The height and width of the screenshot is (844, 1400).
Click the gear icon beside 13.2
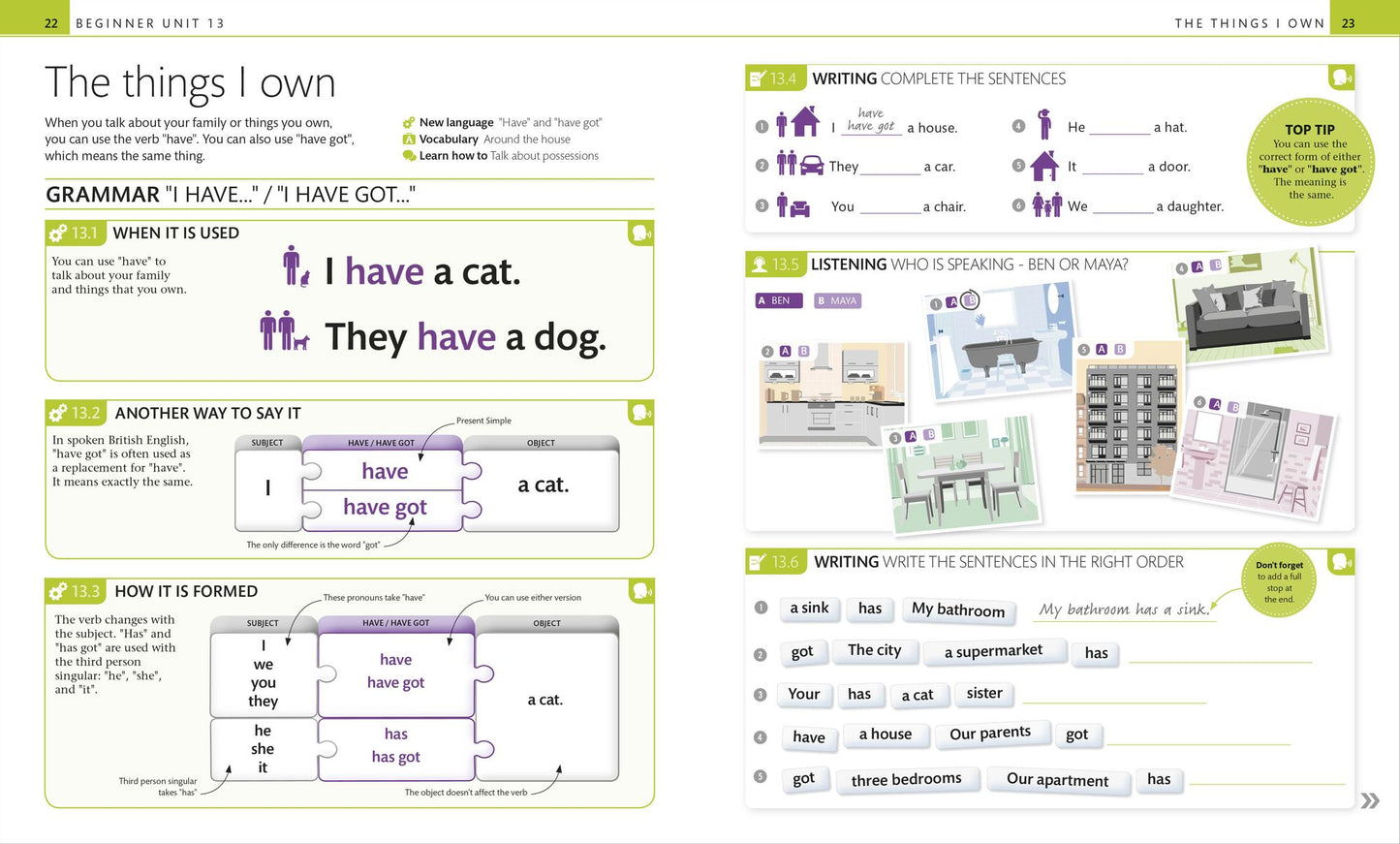pos(58,413)
